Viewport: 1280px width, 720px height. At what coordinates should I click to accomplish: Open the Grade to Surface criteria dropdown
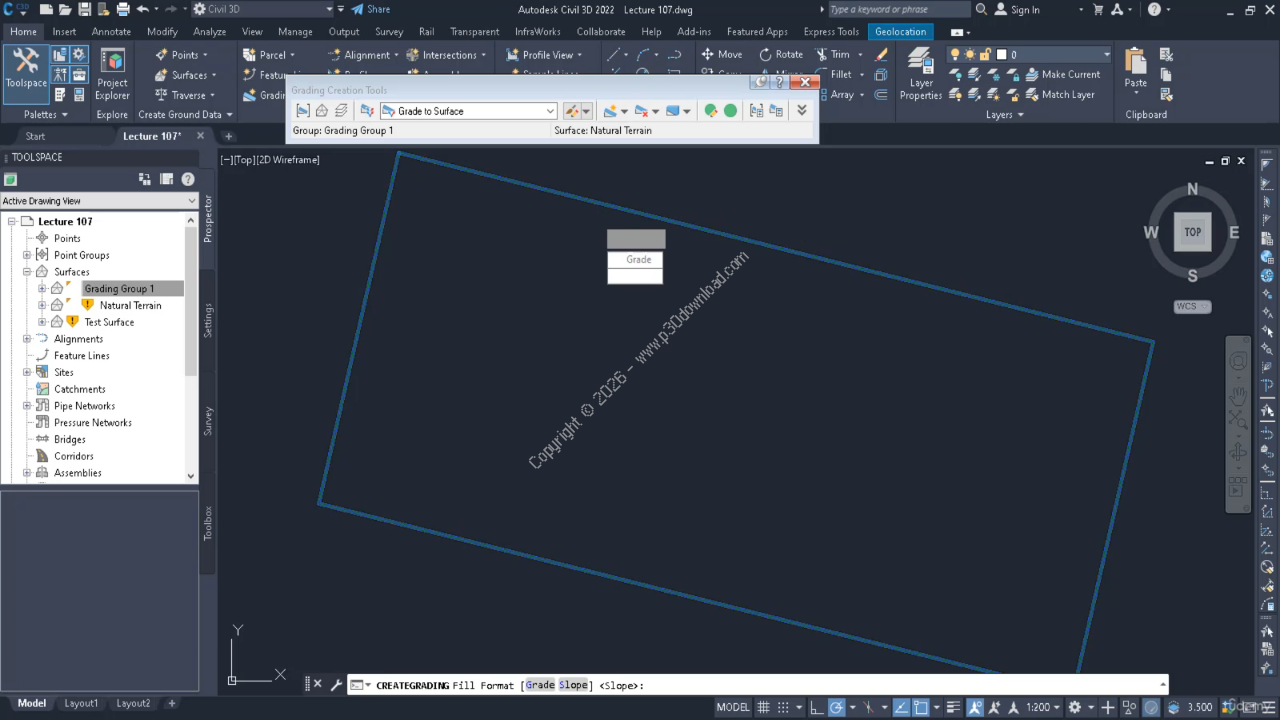tap(550, 111)
